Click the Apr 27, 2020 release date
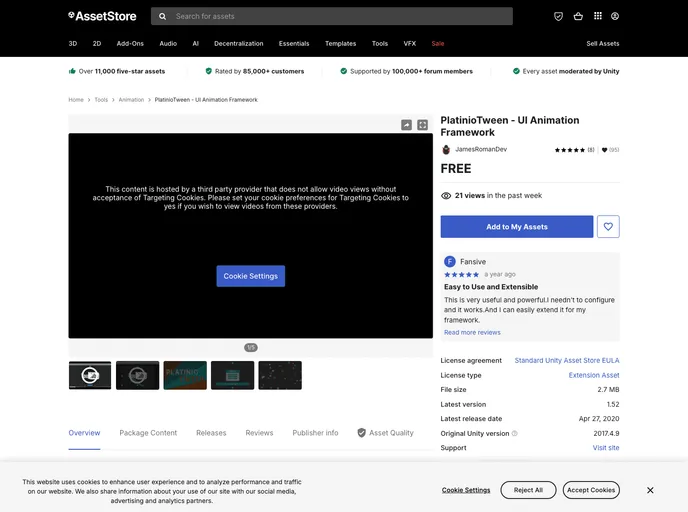 [x=599, y=419]
